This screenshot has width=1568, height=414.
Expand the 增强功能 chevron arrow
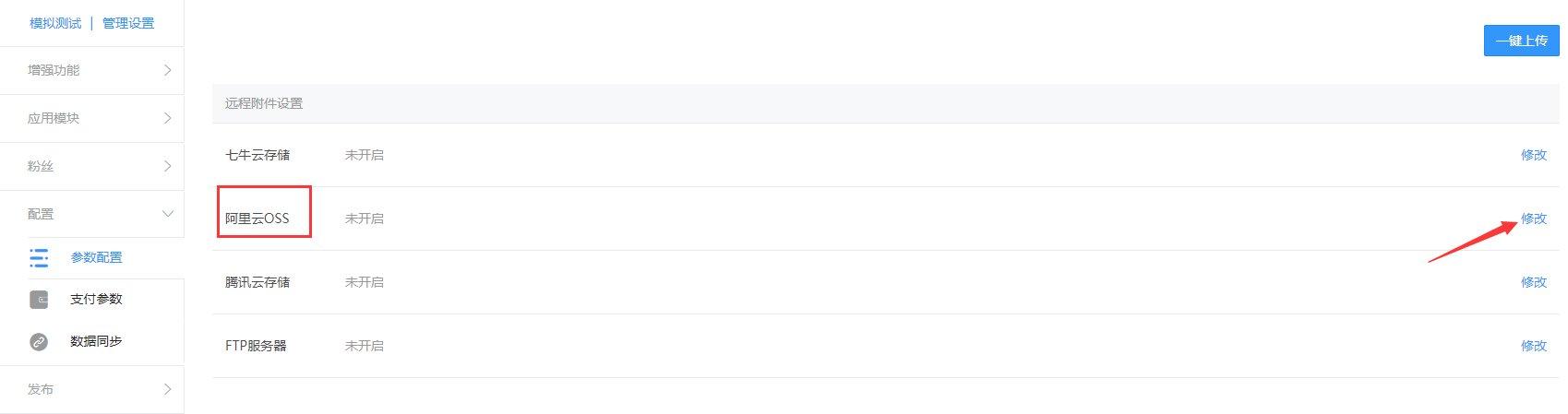tap(167, 70)
